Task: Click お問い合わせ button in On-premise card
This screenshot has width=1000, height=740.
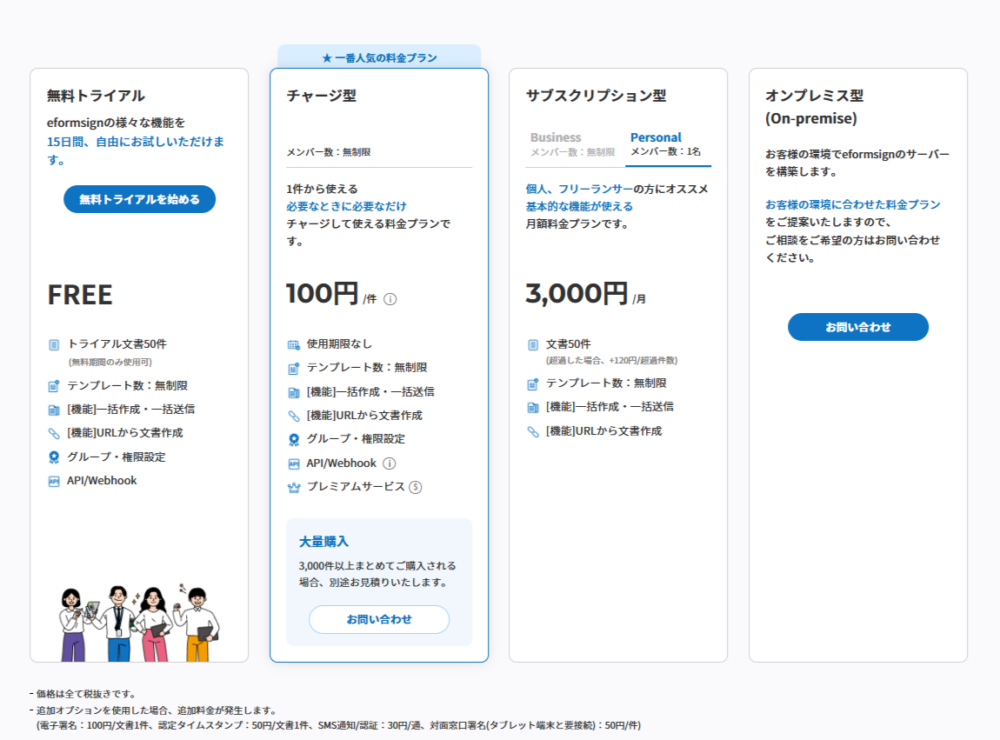Action: click(x=858, y=327)
